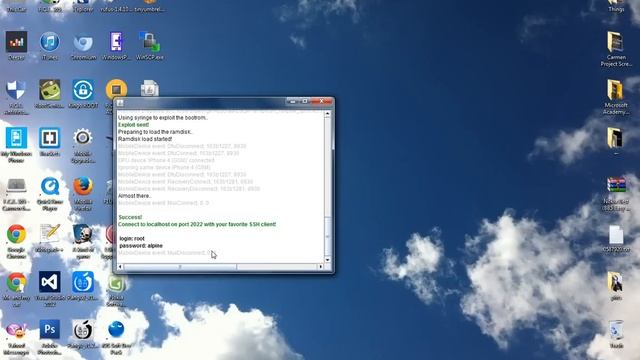Click the 'login: root' text
This screenshot has height=360, width=640.
tap(132, 238)
